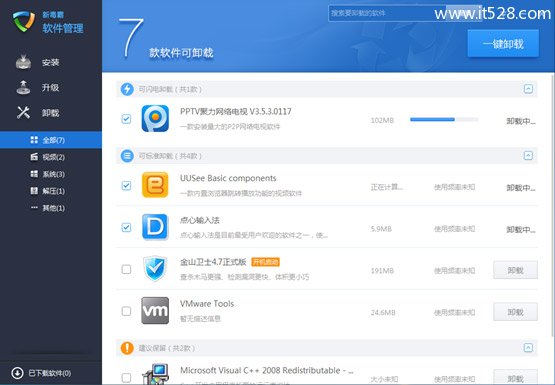Click the 5.9MB size value
This screenshot has width=555, height=385.
tap(381, 229)
